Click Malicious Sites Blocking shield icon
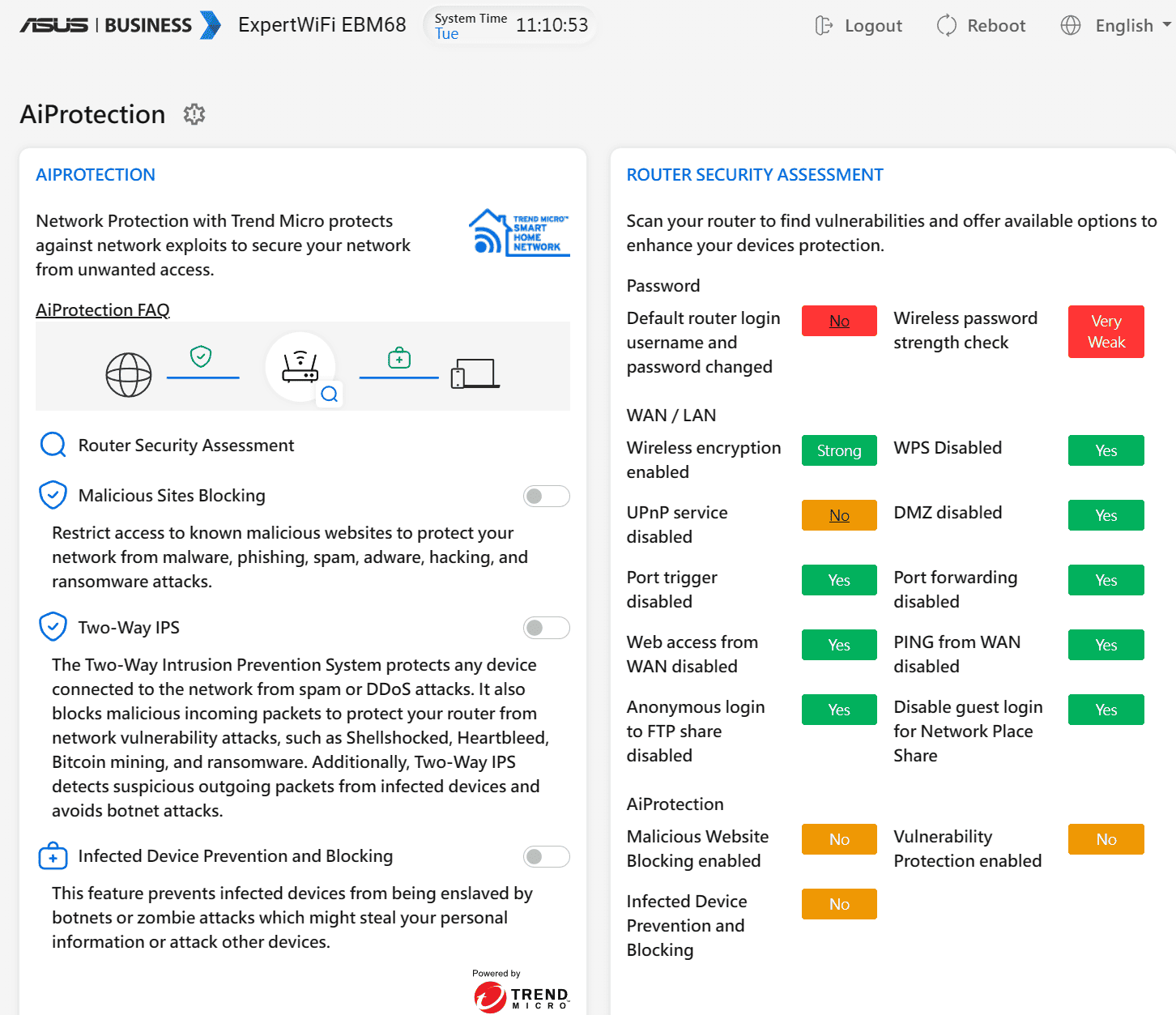This screenshot has height=1015, width=1176. (53, 495)
